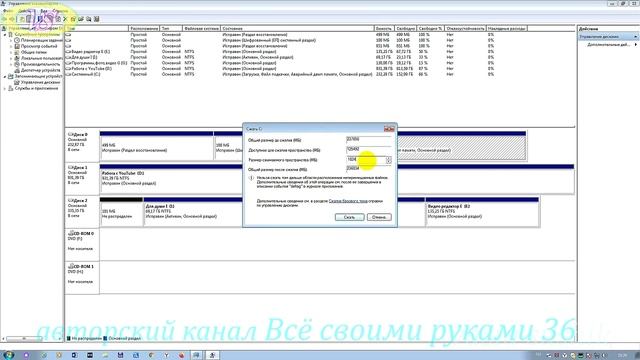Select the CD-ROM 1 label
The image size is (640, 360).
point(82,278)
